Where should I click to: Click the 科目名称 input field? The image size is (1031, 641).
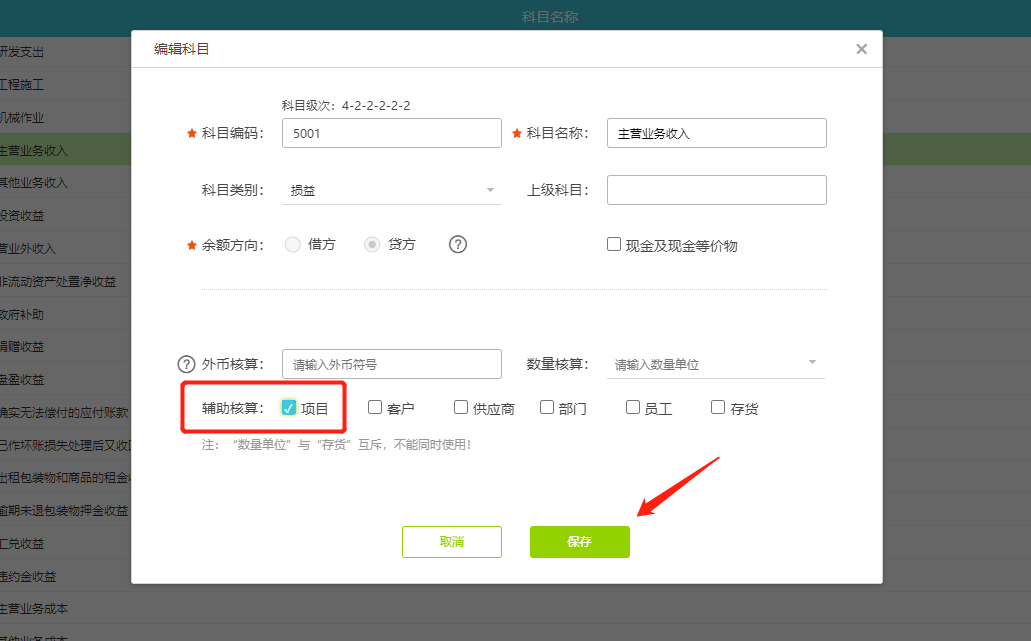pos(716,133)
